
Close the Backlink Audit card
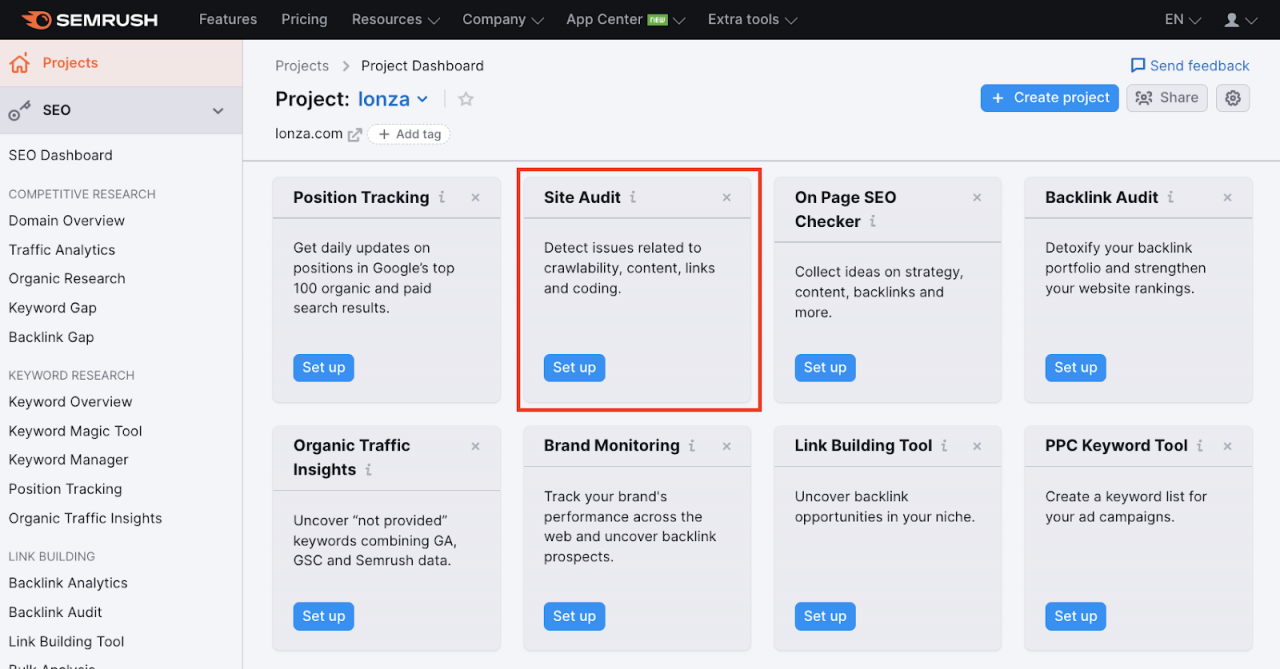pos(1228,198)
